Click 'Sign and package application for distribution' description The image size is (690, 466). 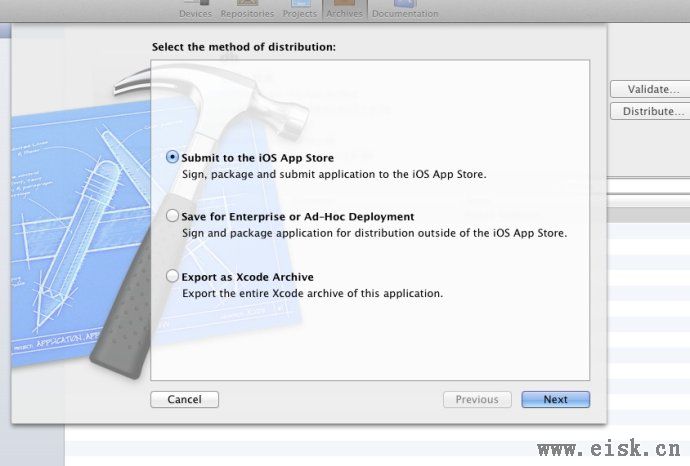[x=374, y=233]
